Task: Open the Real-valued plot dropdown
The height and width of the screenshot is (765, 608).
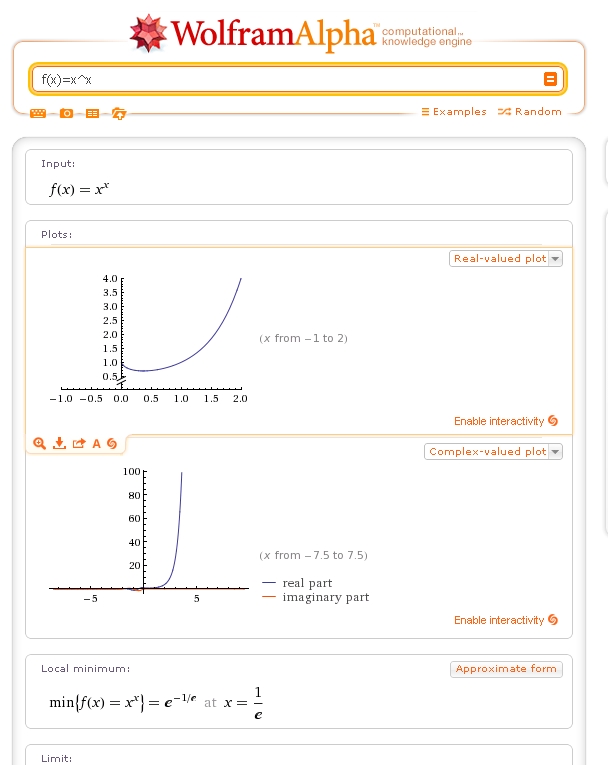Action: point(506,259)
